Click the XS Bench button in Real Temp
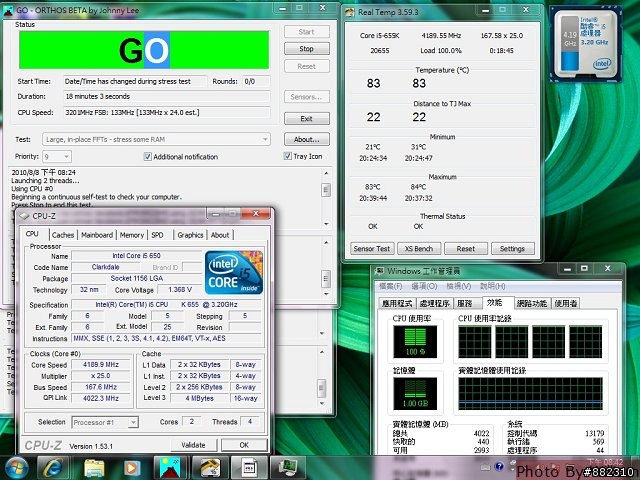640x480 pixels. (419, 248)
